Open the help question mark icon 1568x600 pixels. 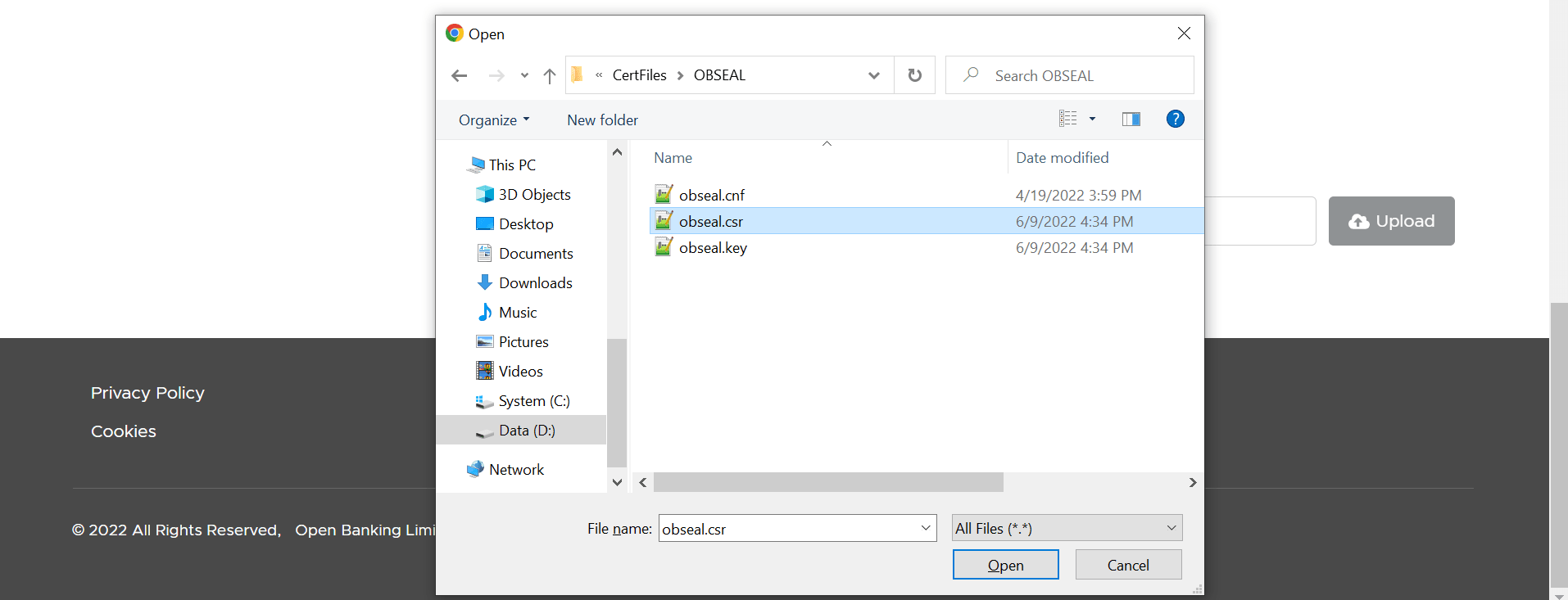pos(1175,120)
